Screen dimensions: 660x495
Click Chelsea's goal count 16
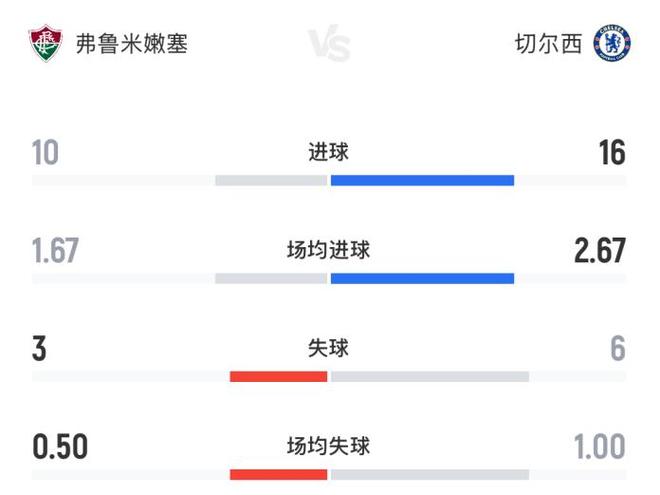612,152
